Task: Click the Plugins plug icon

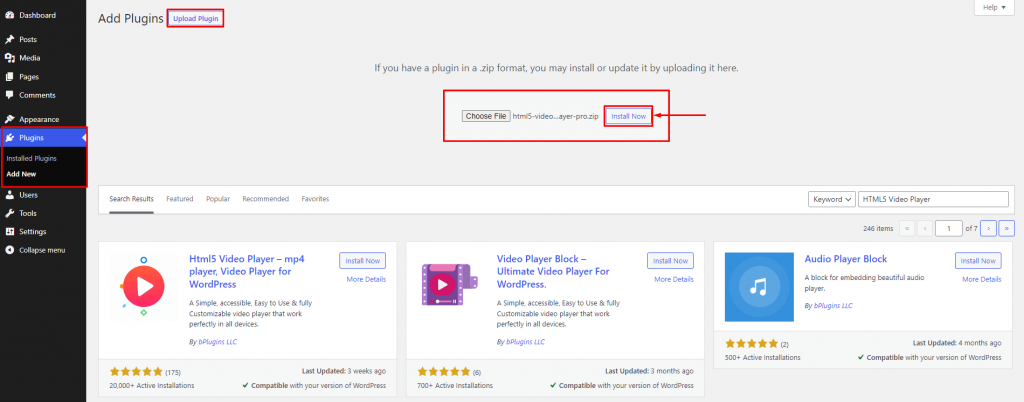Action: click(9, 138)
